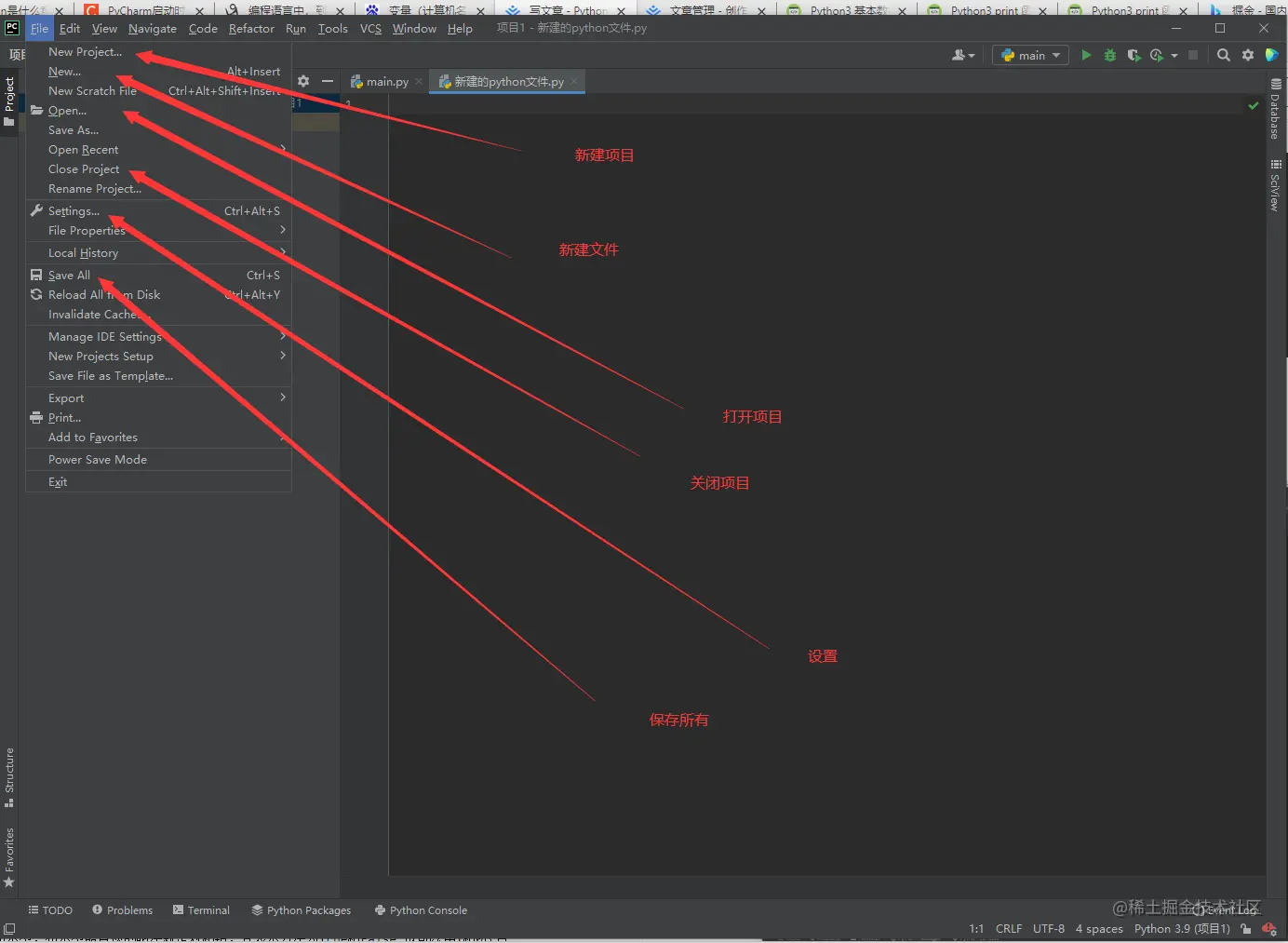Expand New Projects Setup submenu

click(158, 357)
